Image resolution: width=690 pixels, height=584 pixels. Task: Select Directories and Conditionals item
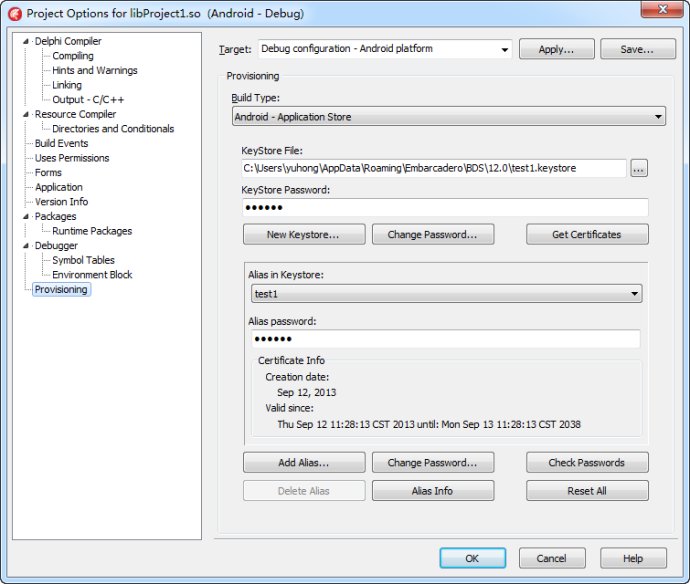[x=113, y=129]
